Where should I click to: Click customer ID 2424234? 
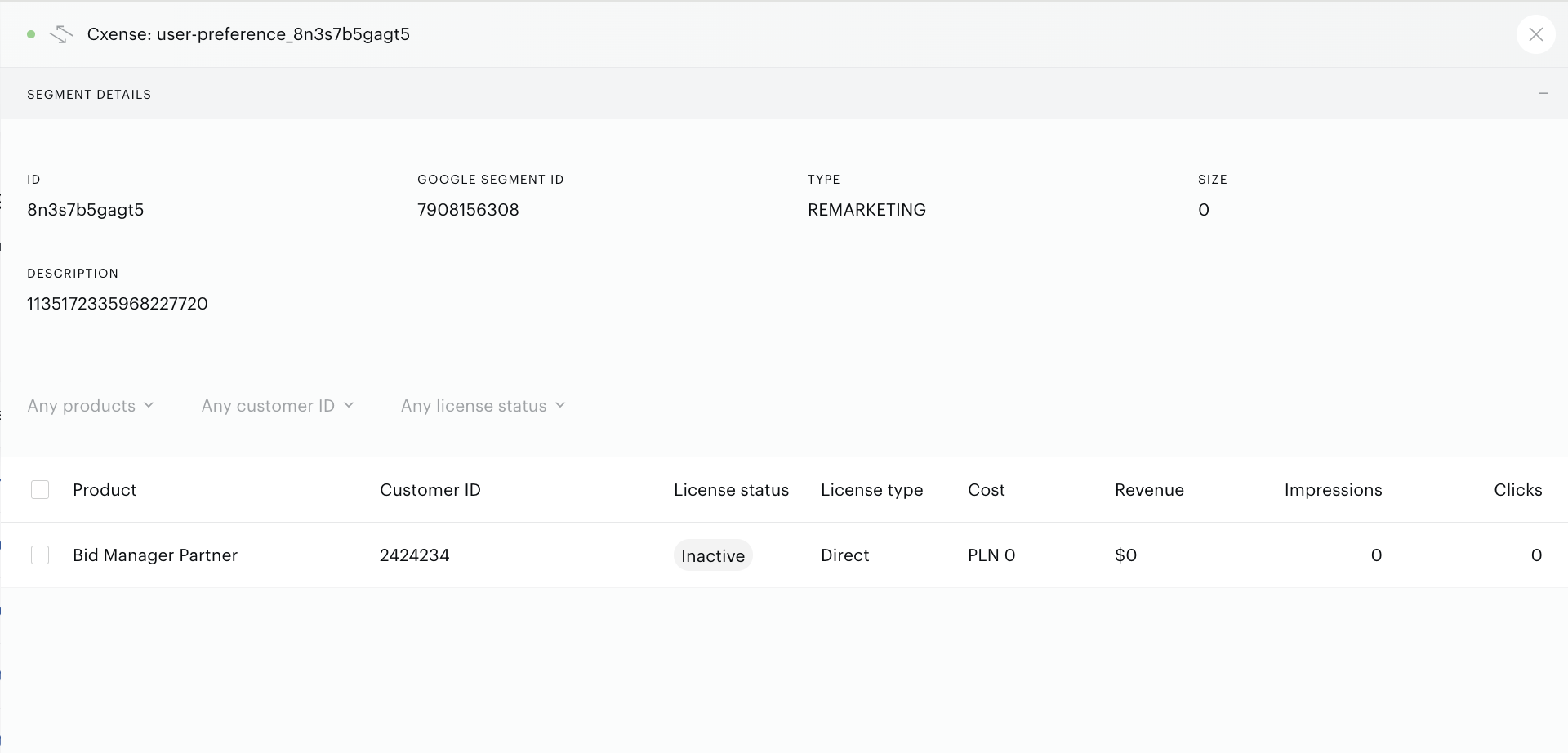414,555
